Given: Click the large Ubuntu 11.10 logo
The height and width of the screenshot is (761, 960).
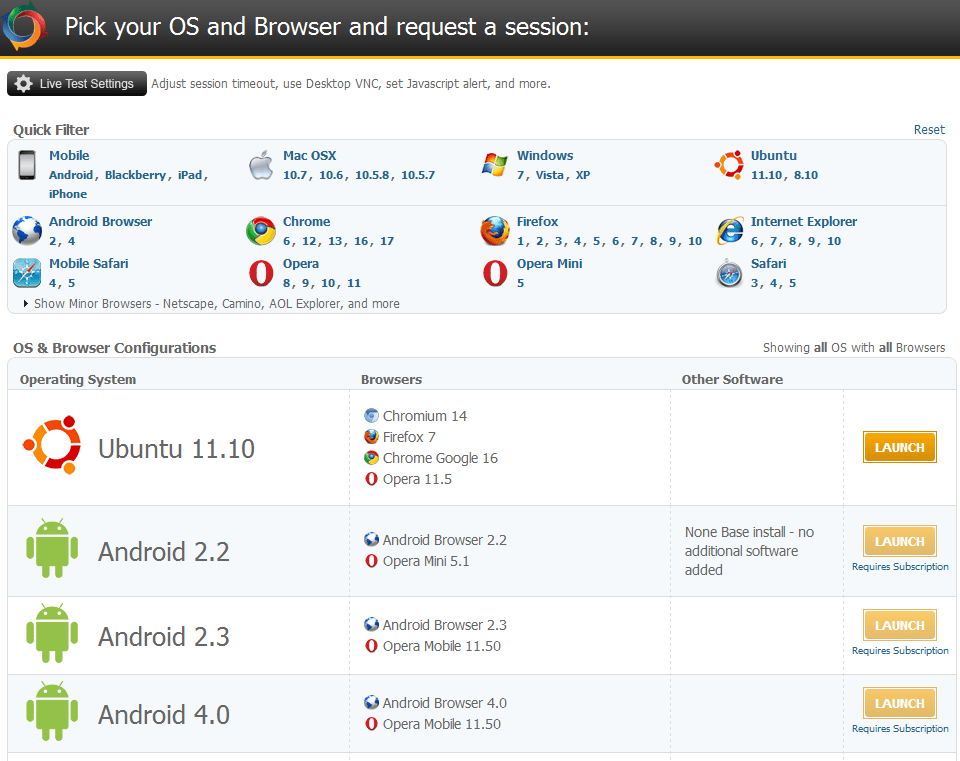Looking at the screenshot, I should pos(52,445).
